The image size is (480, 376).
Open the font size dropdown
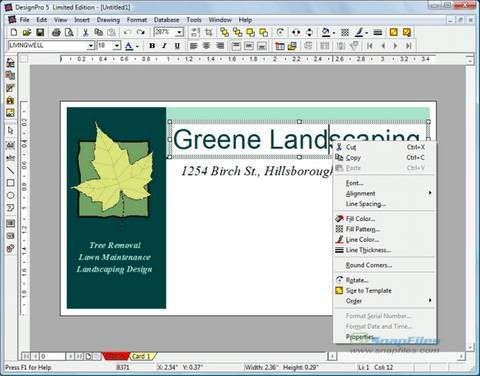117,46
